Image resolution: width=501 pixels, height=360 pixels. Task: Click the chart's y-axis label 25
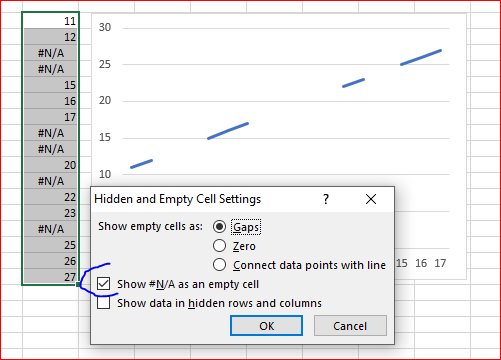105,64
